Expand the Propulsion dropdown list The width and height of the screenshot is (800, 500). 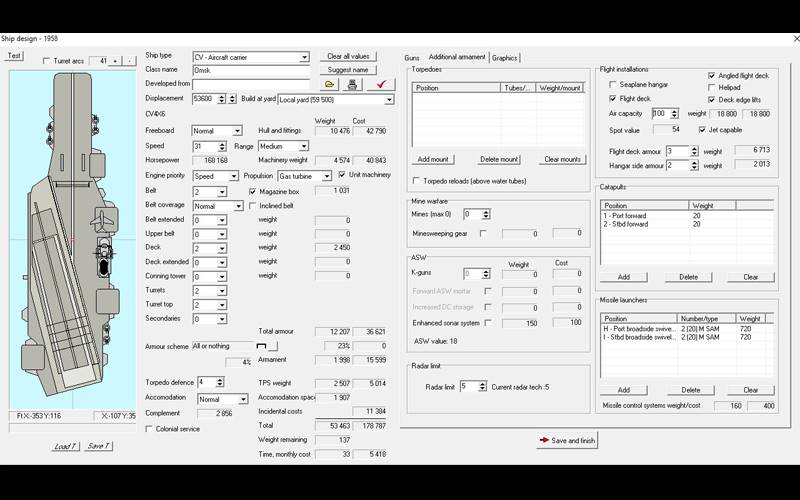pos(326,176)
